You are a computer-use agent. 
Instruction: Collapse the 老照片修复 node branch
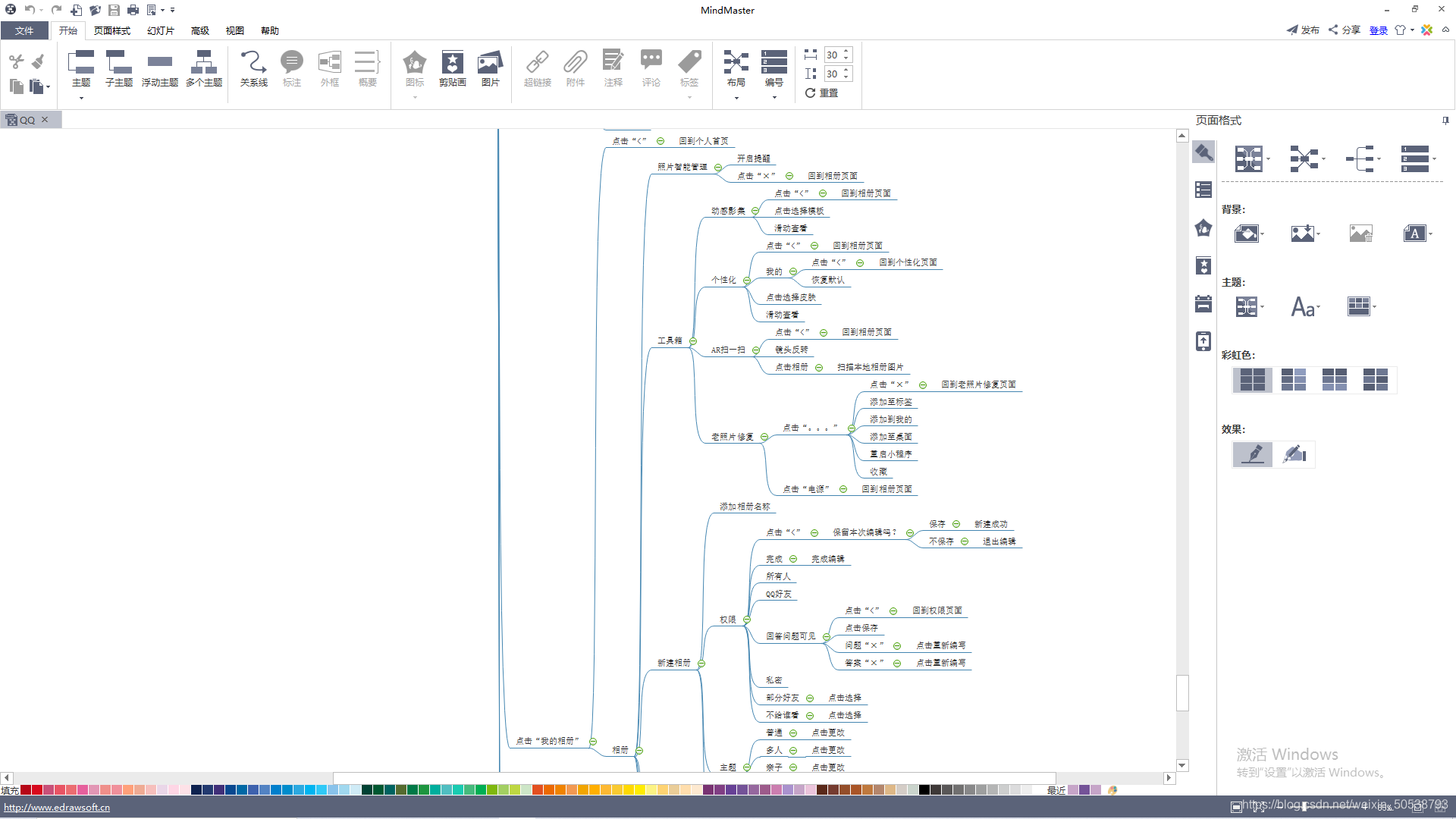point(764,437)
